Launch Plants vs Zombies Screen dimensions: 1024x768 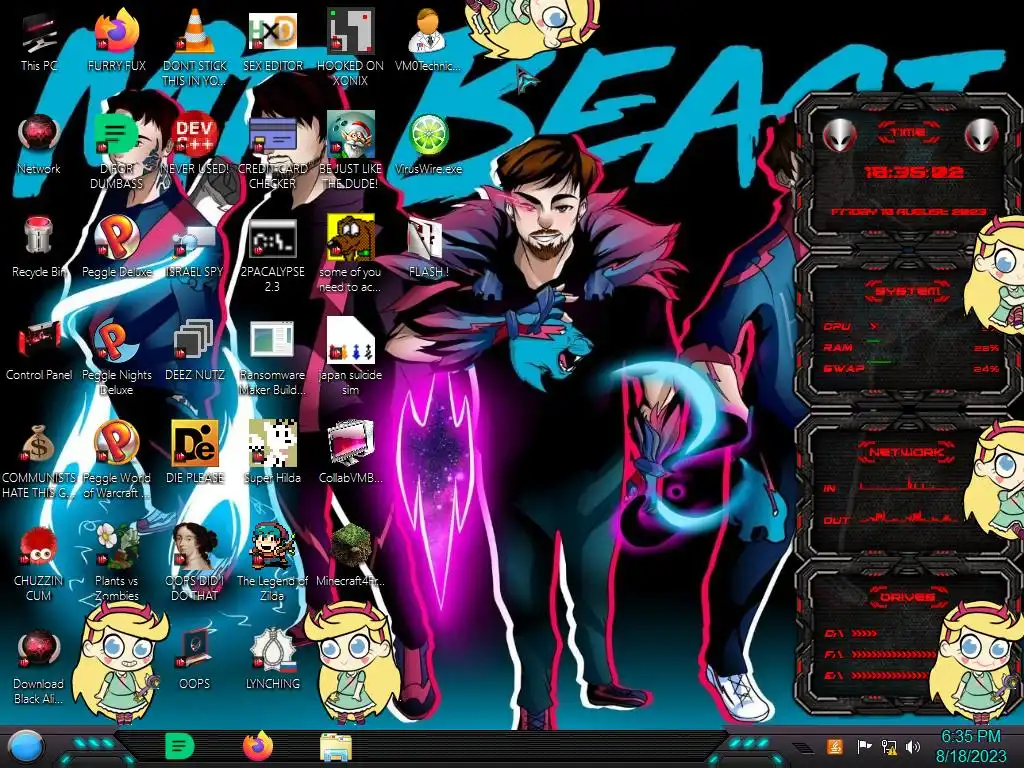116,564
